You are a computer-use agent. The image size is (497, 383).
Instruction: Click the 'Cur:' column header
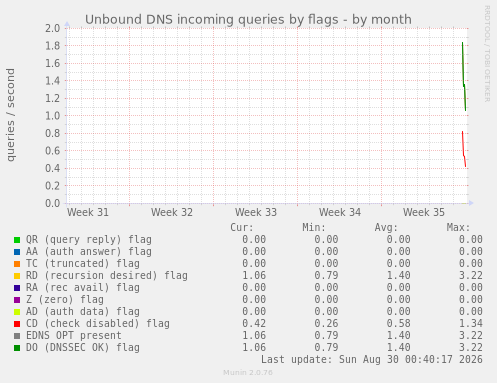[x=242, y=228]
